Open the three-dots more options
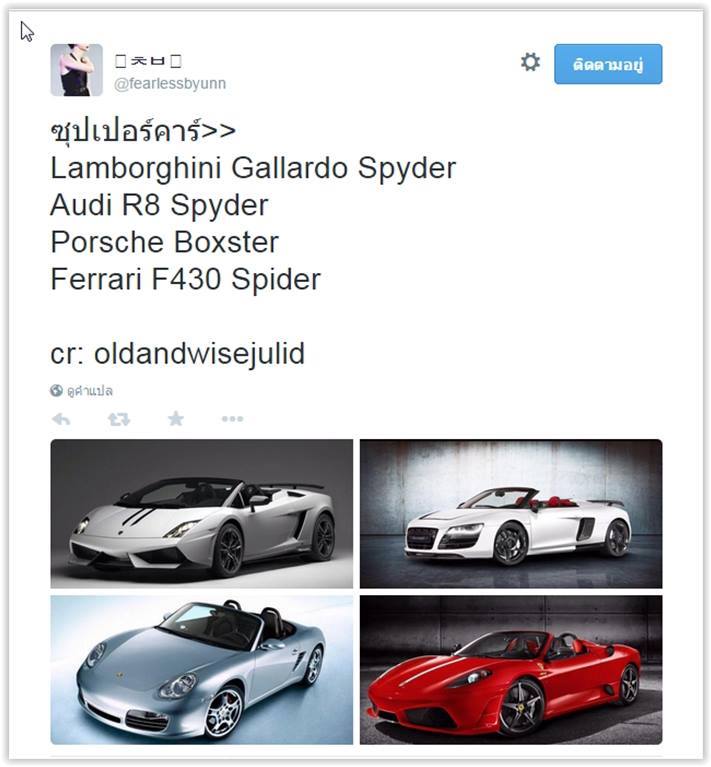 (232, 419)
